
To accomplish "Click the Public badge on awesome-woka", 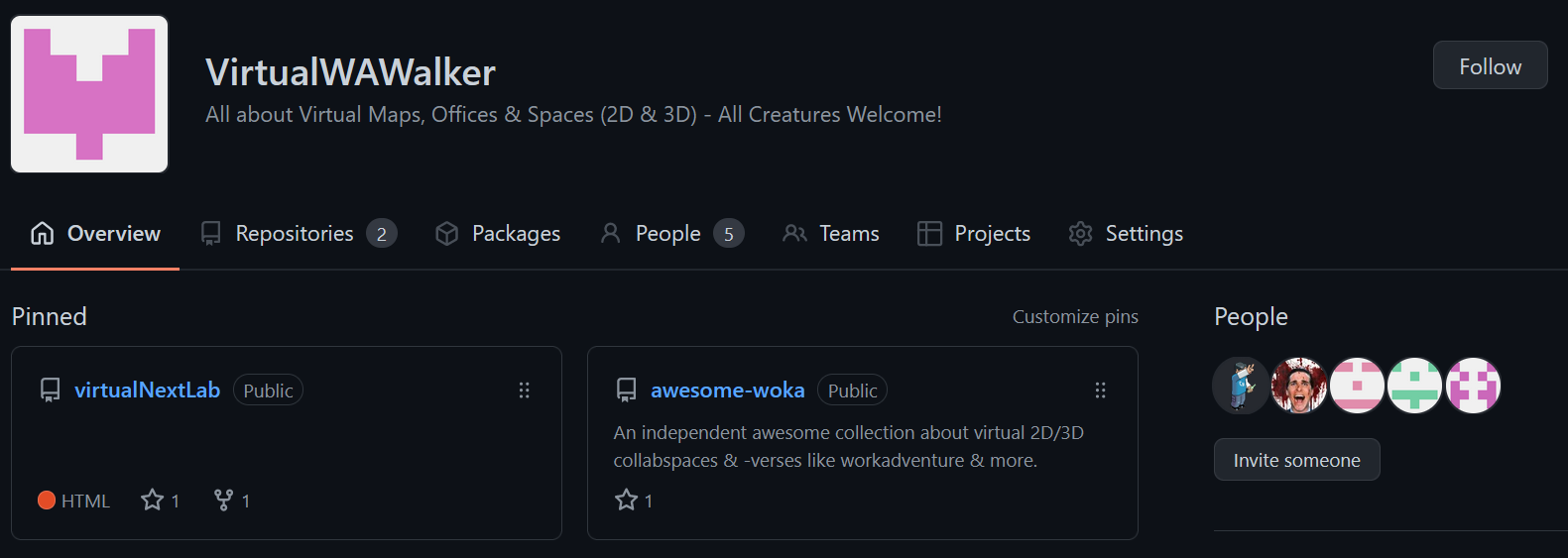I will click(852, 391).
